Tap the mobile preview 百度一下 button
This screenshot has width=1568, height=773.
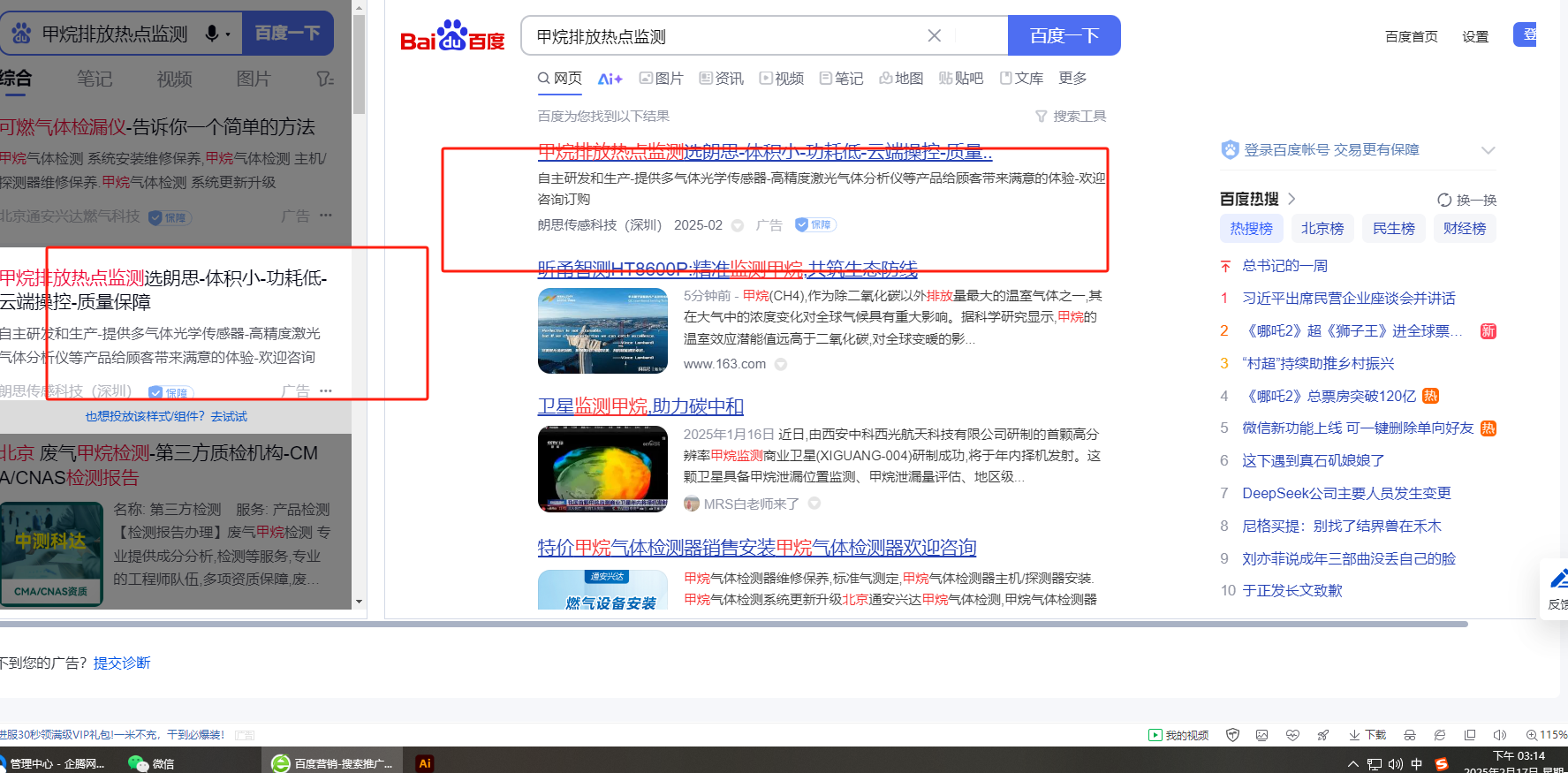(288, 34)
